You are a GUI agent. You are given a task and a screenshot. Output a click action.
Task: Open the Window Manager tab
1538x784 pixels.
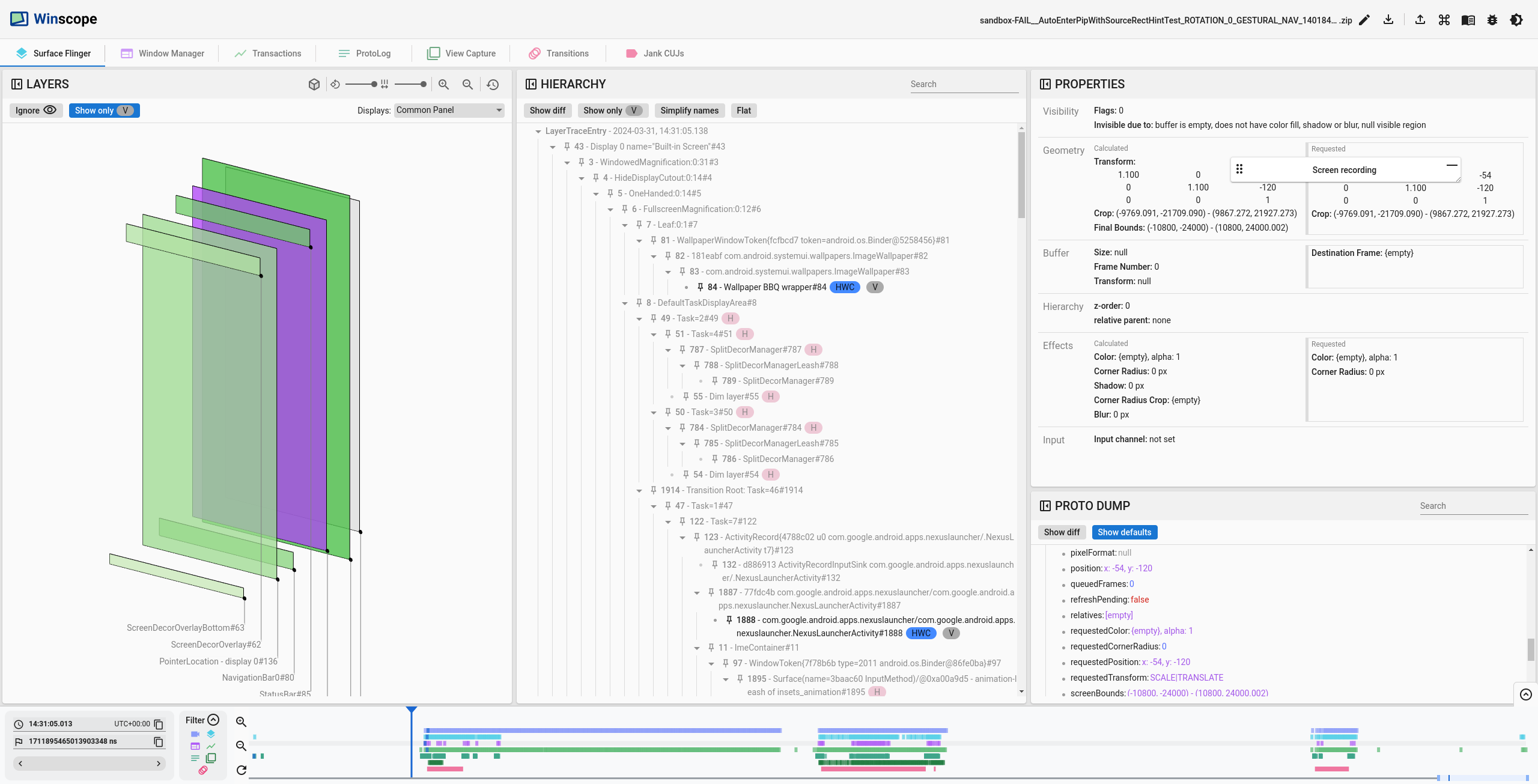[x=170, y=53]
